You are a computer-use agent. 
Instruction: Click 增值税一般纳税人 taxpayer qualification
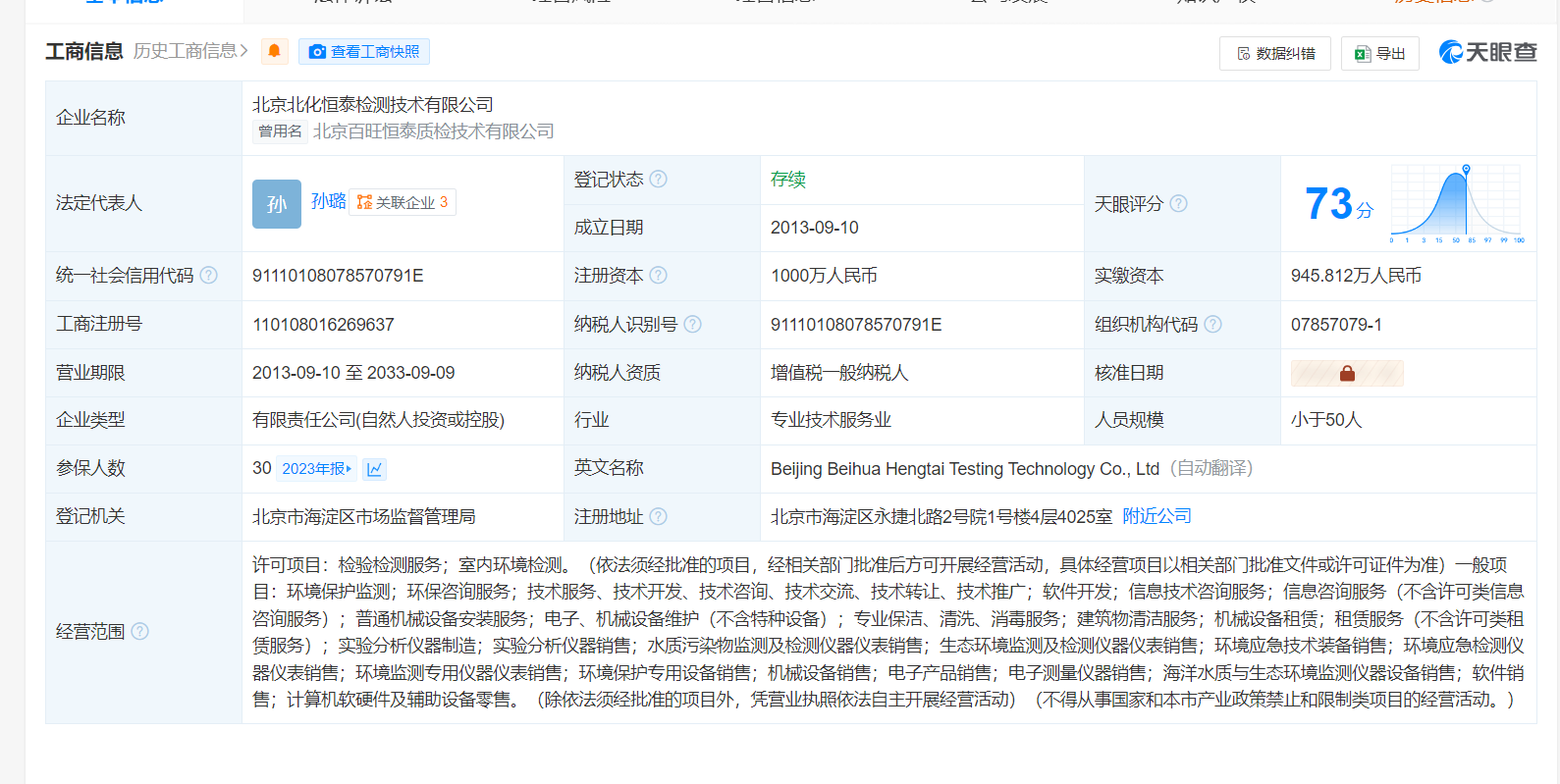(x=839, y=373)
